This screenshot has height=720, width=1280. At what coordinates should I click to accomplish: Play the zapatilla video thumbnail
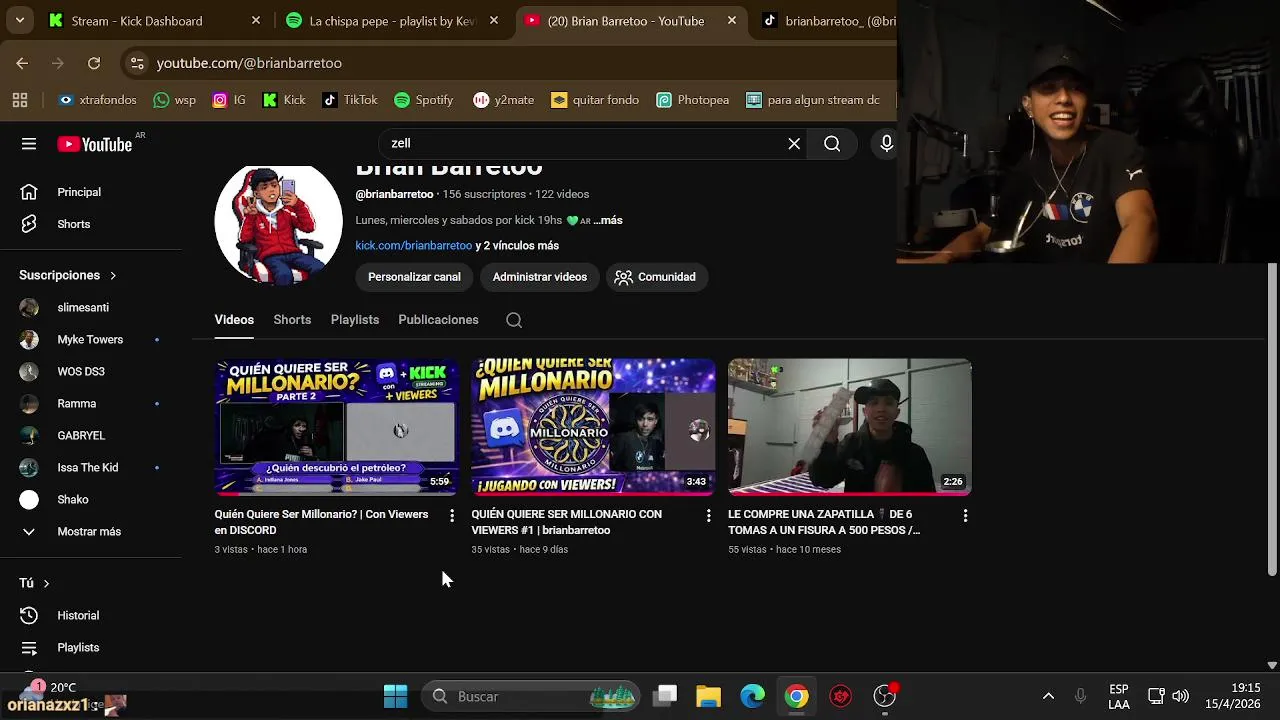pyautogui.click(x=850, y=427)
